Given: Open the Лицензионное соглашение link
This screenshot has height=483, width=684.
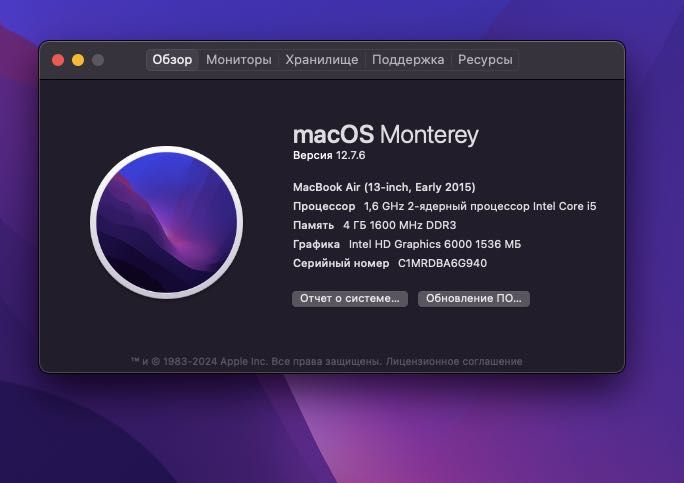Looking at the screenshot, I should coord(454,361).
